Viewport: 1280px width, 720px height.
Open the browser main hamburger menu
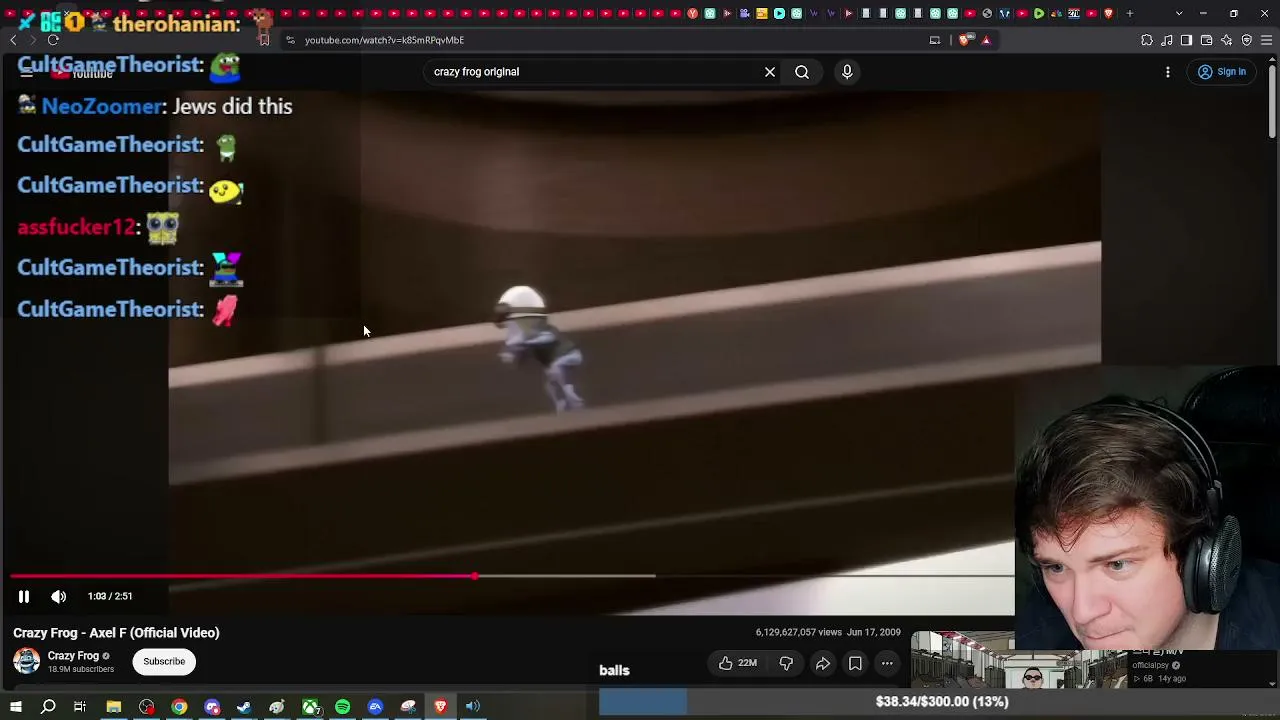[1267, 40]
